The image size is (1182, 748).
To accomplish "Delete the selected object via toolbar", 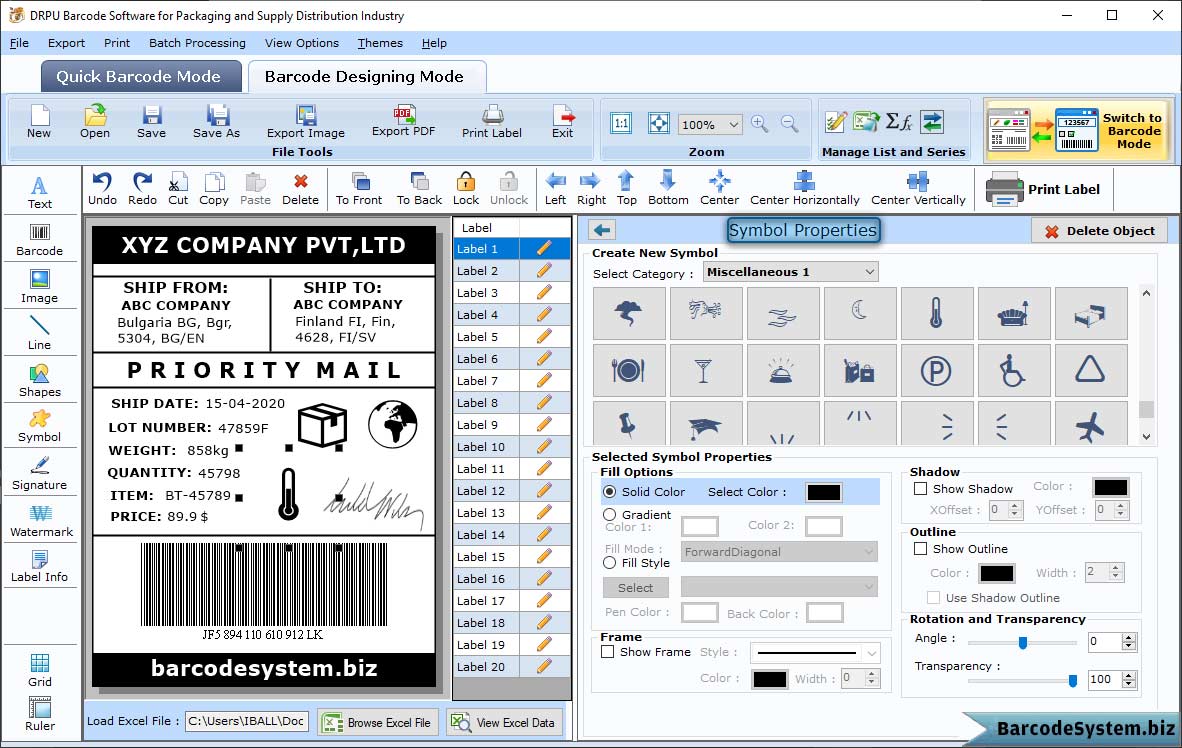I will pos(300,189).
